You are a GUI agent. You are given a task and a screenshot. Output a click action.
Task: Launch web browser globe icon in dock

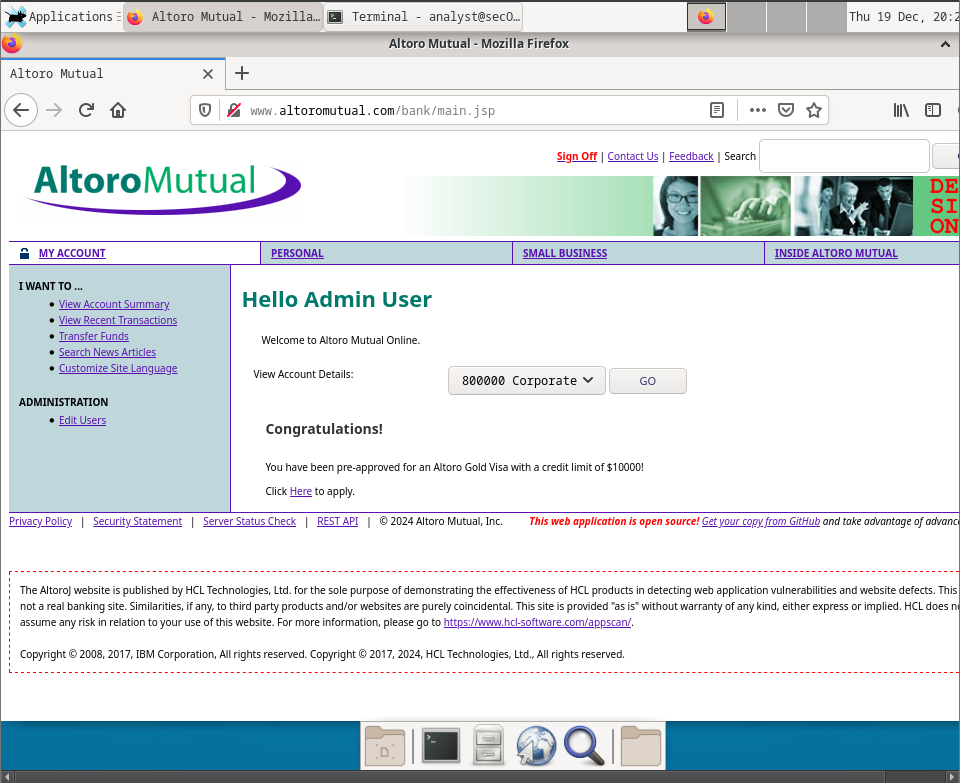click(x=536, y=746)
